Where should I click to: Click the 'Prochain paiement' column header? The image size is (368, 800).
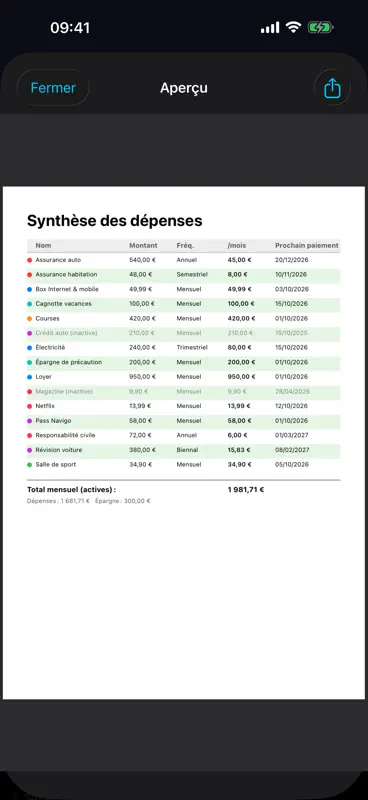(307, 245)
